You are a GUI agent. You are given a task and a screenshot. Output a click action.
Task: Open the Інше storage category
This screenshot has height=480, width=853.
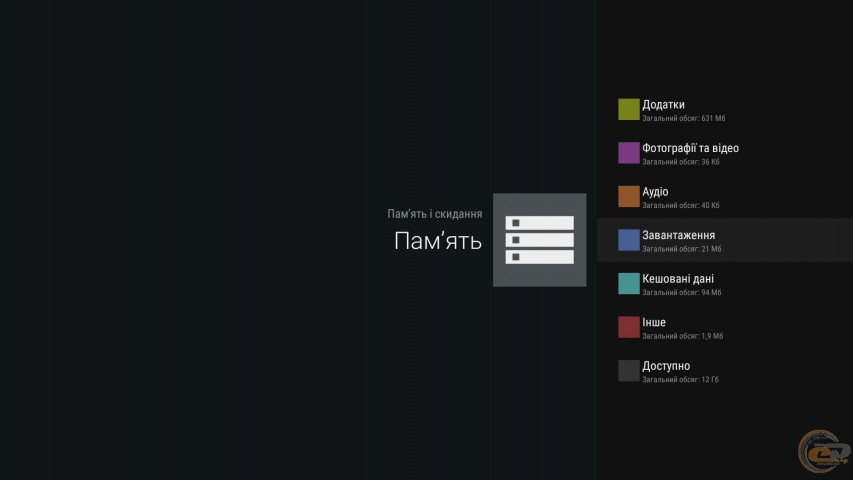click(654, 322)
